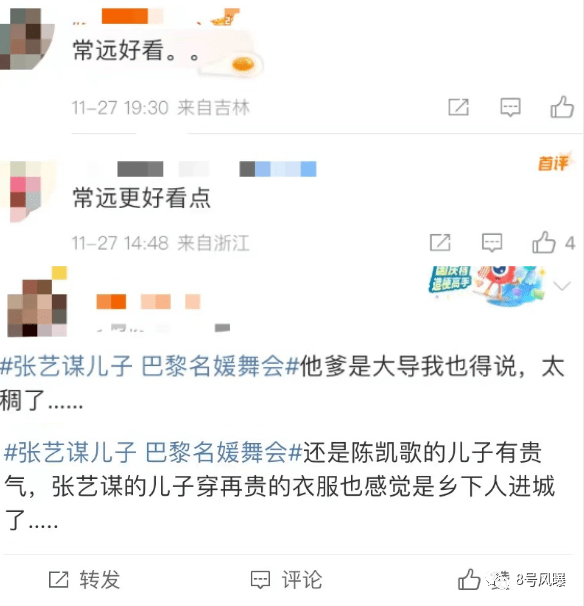
Task: Open the second #张艺谋儿子 巴黎名媛舞会# hashtag
Action: point(153,452)
